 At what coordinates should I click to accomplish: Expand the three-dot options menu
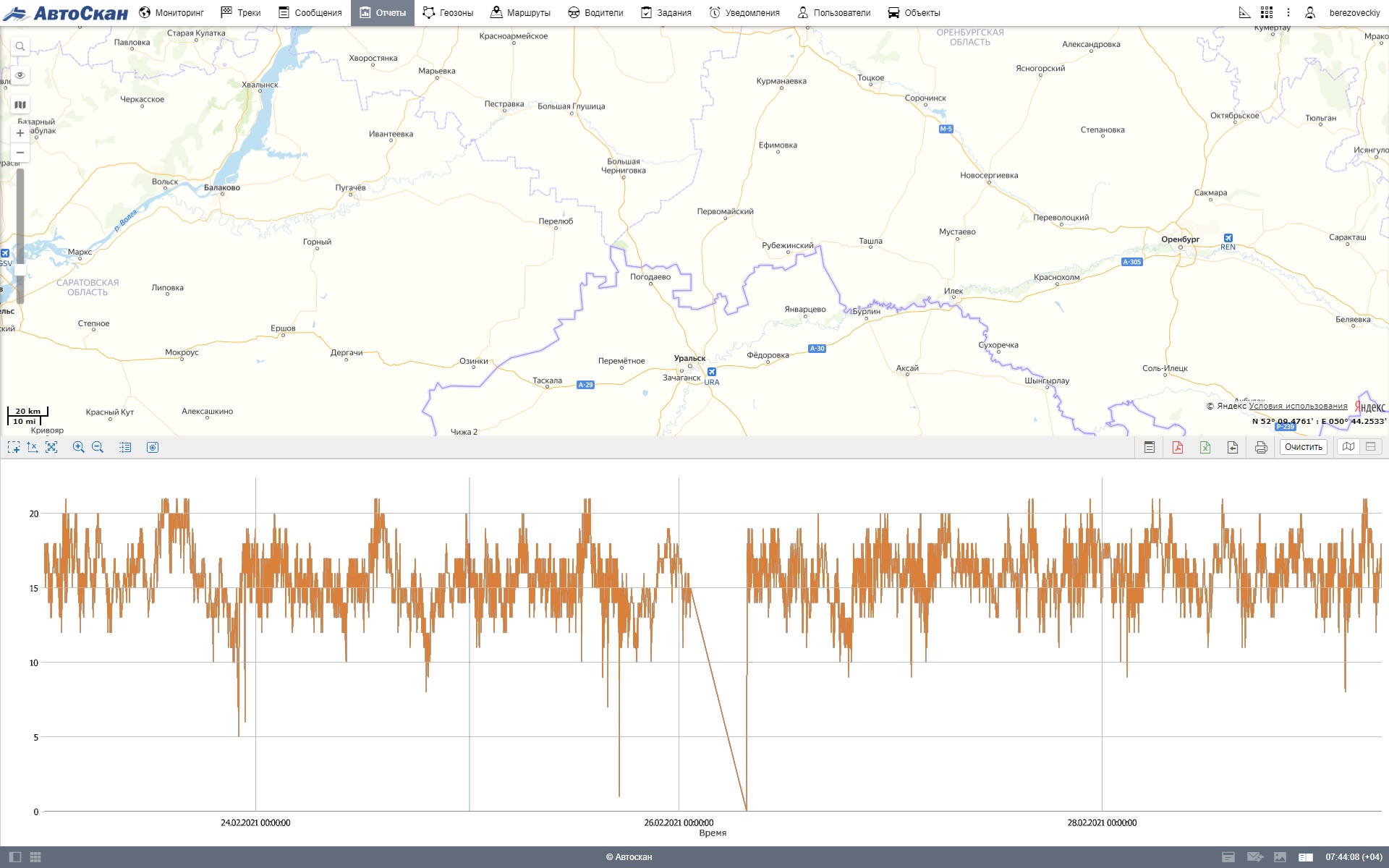click(x=1288, y=12)
